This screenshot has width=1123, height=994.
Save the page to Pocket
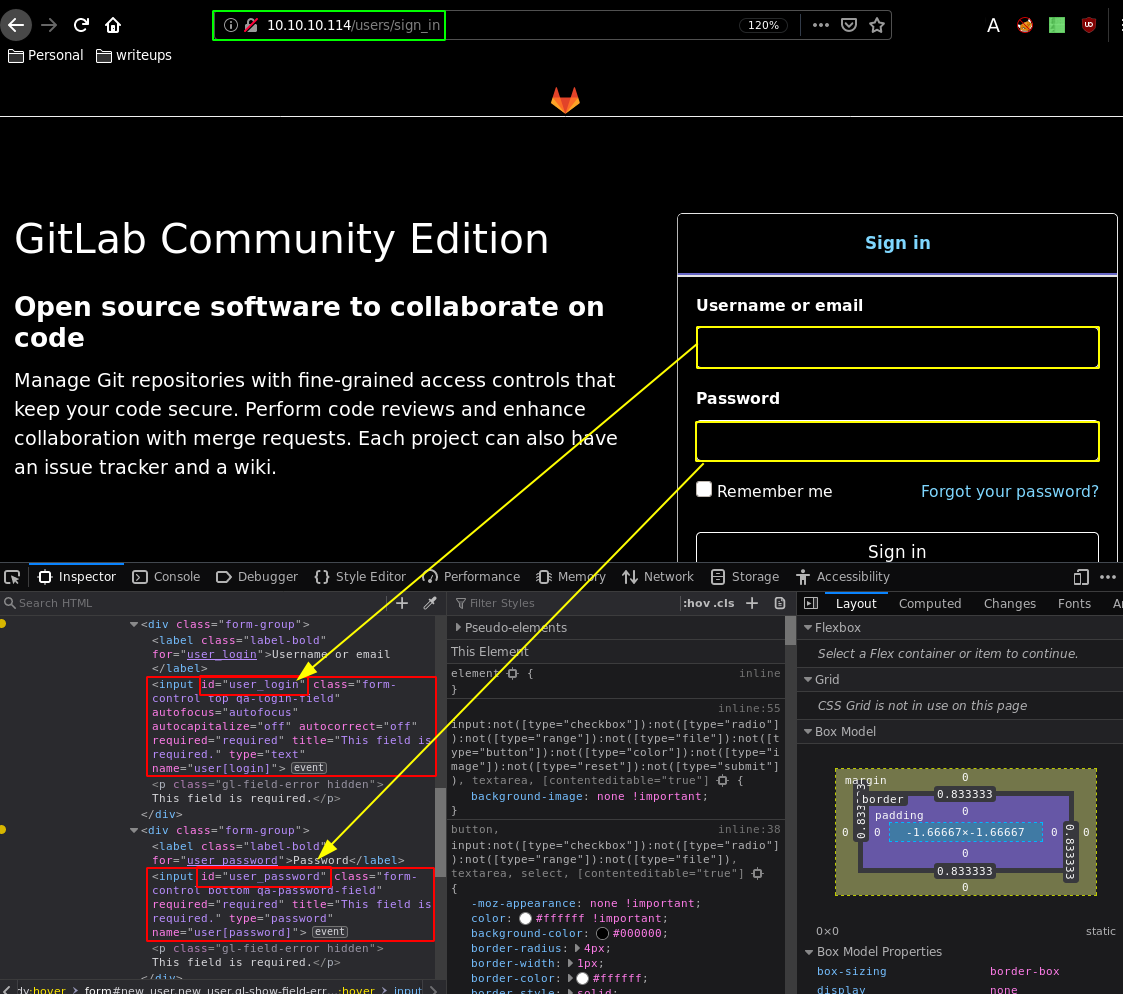pos(849,25)
